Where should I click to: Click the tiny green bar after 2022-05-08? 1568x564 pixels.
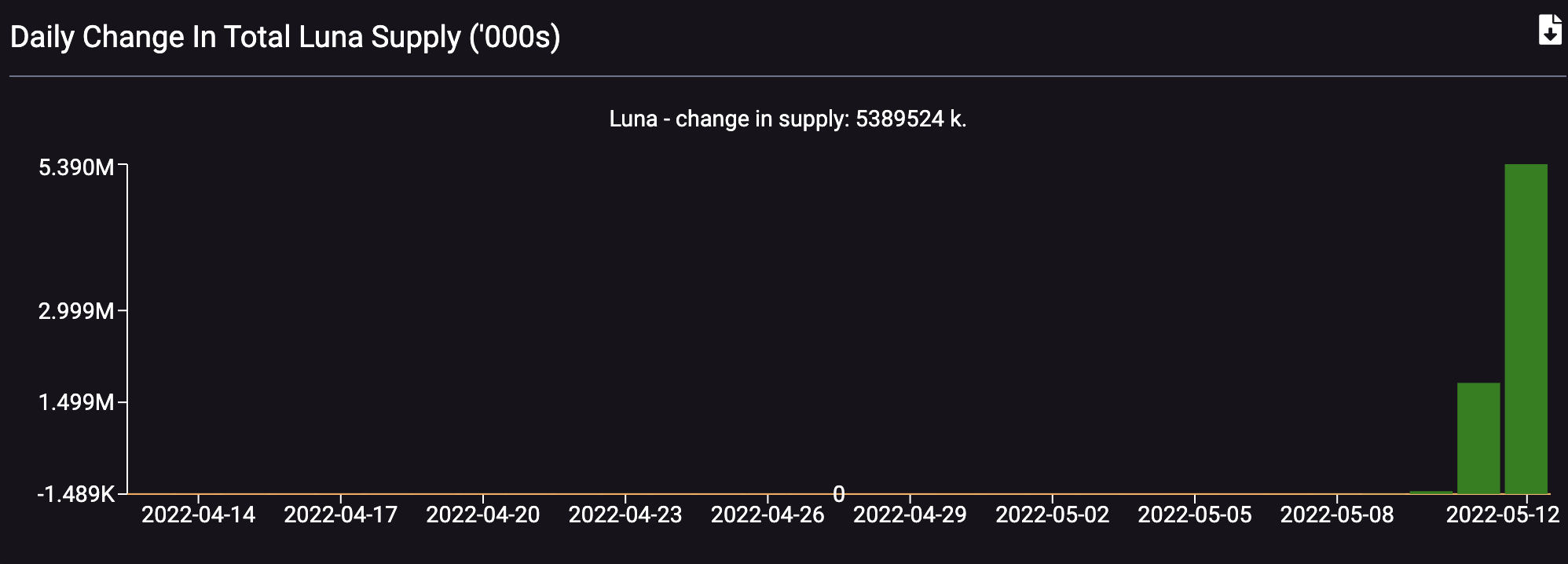tap(1431, 493)
